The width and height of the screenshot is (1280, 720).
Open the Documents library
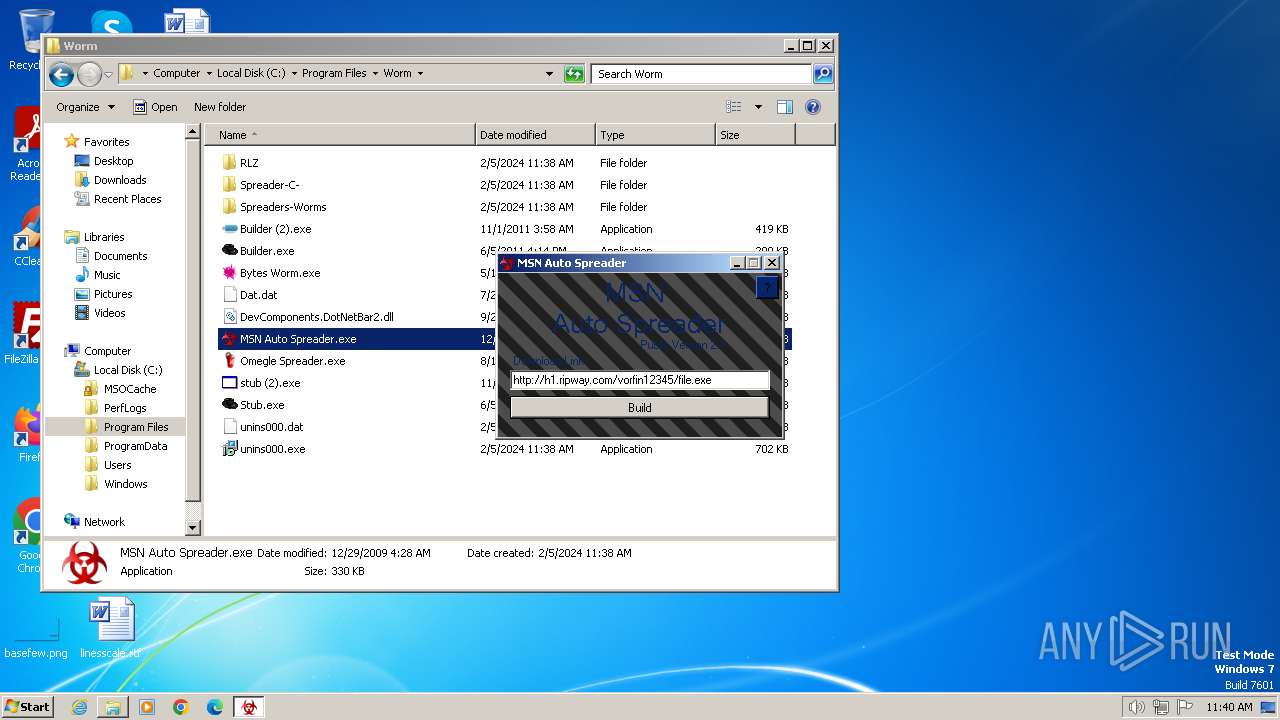tap(120, 256)
